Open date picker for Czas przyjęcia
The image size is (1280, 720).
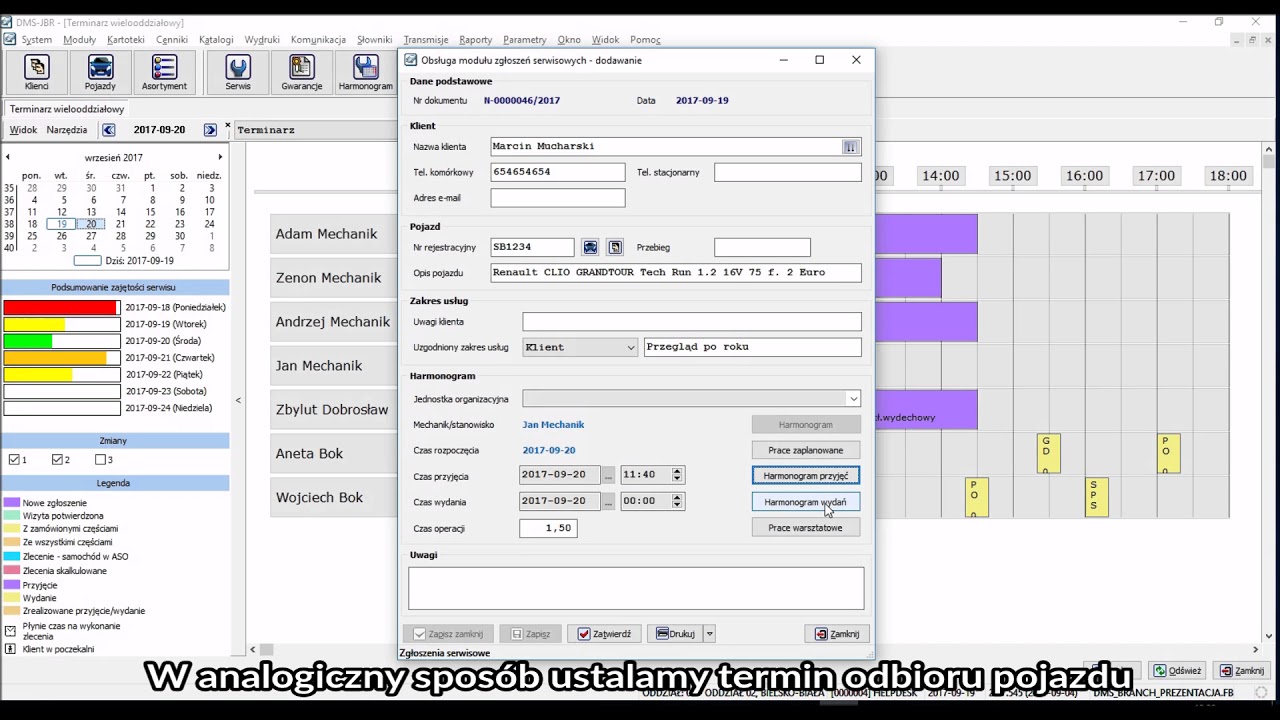click(607, 475)
